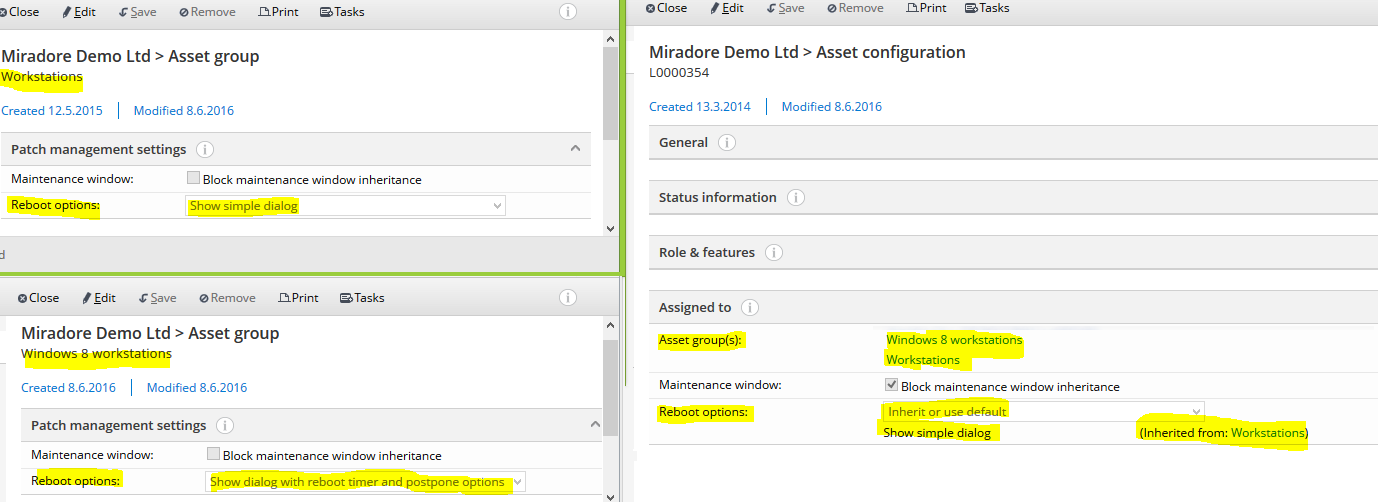The width and height of the screenshot is (1378, 502).
Task: Click info icon beside Status information
Action: point(796,198)
